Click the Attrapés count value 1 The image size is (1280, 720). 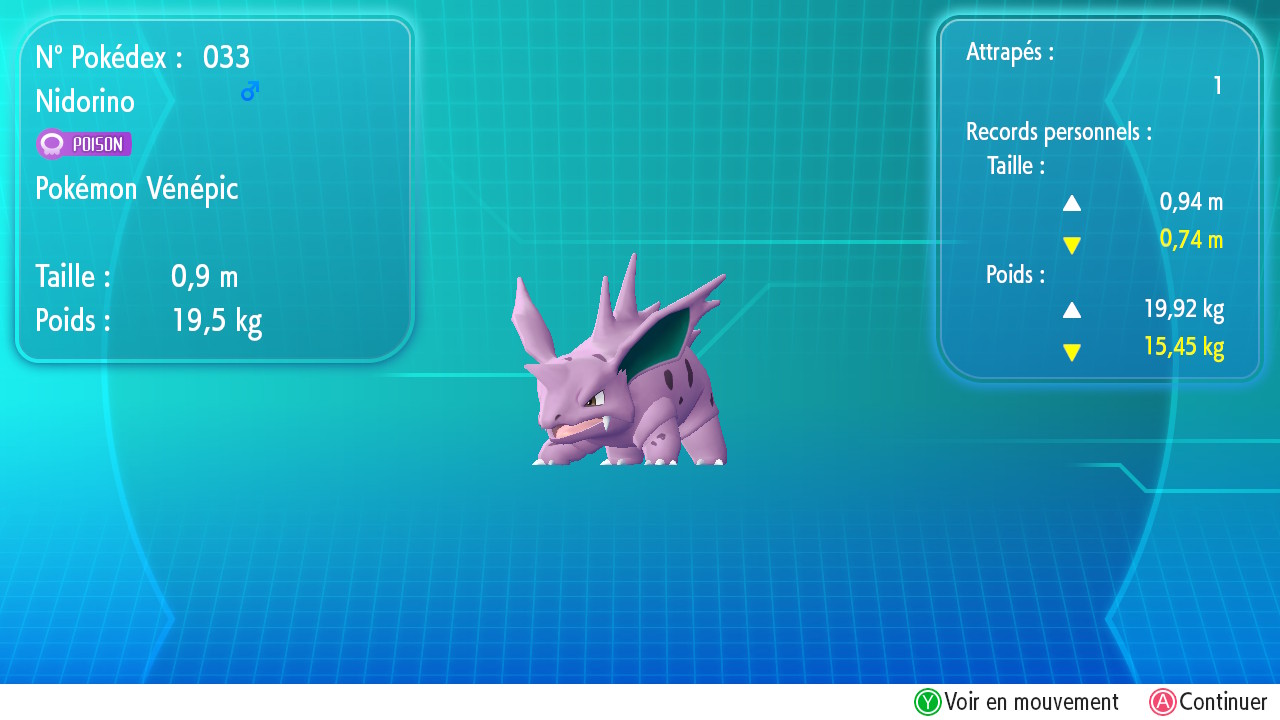pos(1217,87)
